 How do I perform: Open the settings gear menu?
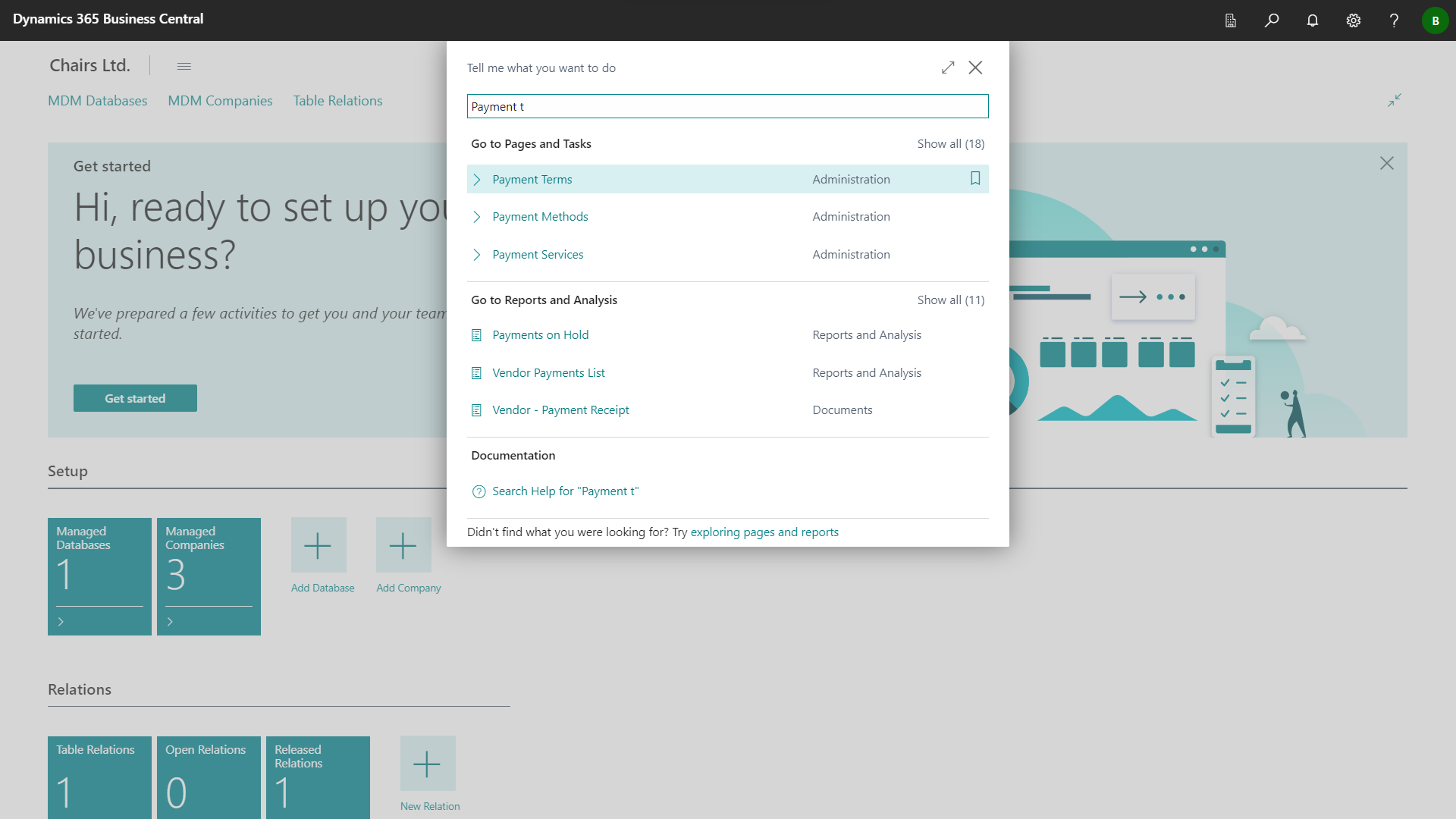click(x=1354, y=20)
